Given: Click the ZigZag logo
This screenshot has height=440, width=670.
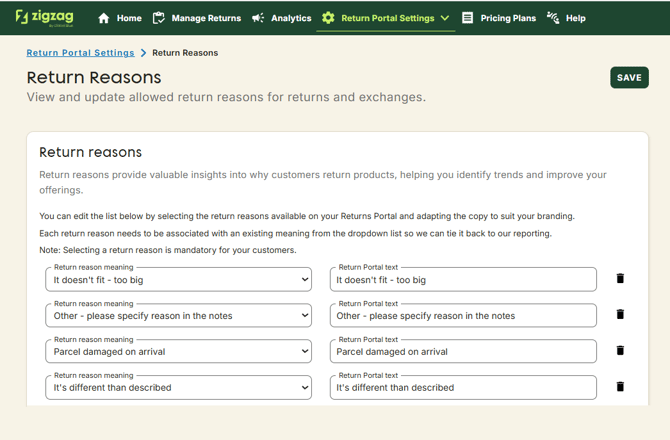Looking at the screenshot, I should 44,18.
